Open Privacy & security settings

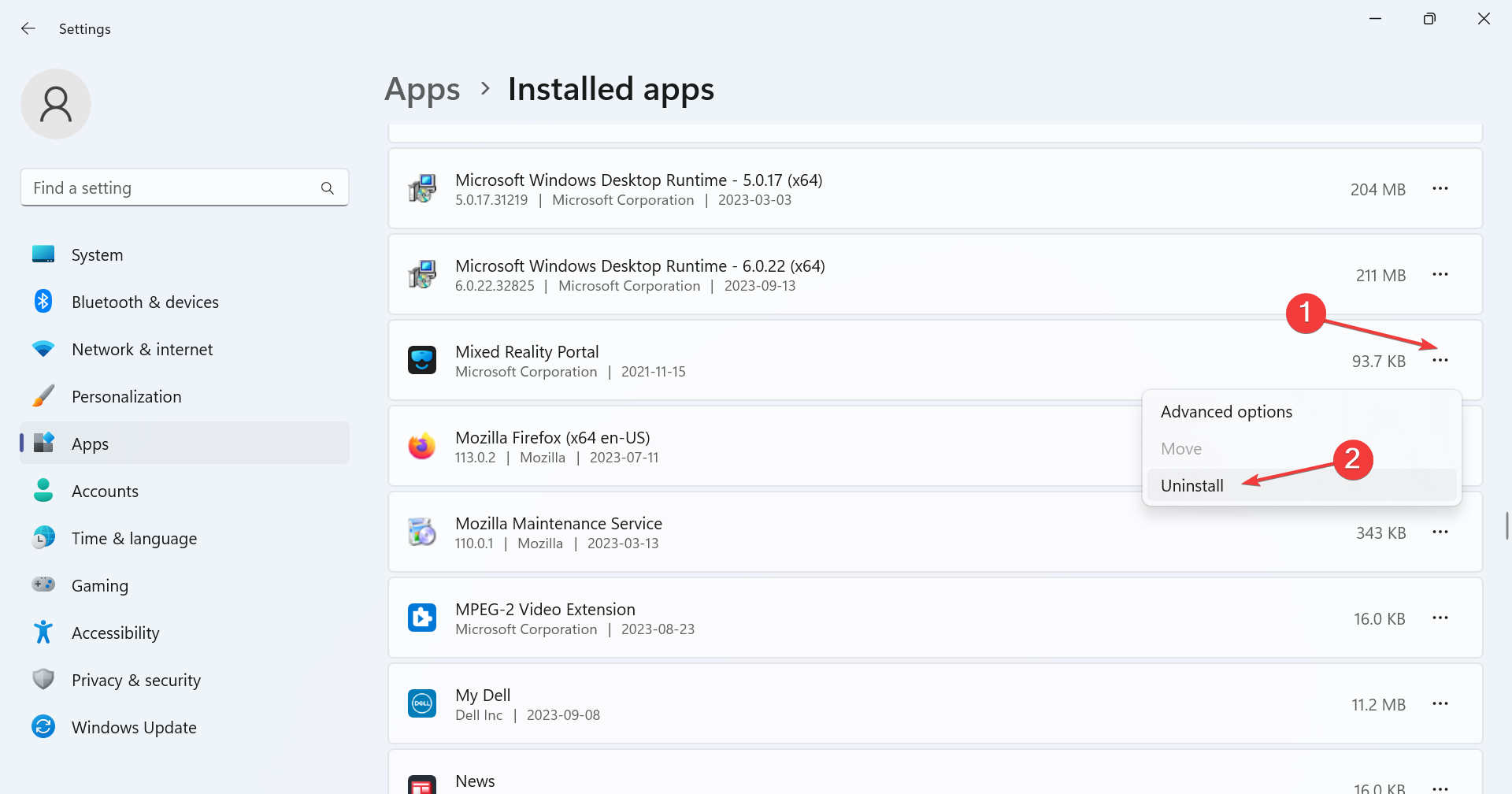tap(184, 680)
